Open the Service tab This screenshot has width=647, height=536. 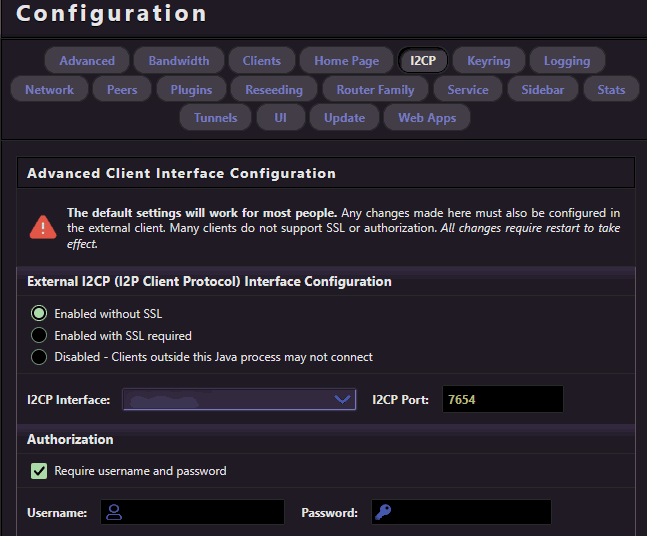pyautogui.click(x=468, y=90)
